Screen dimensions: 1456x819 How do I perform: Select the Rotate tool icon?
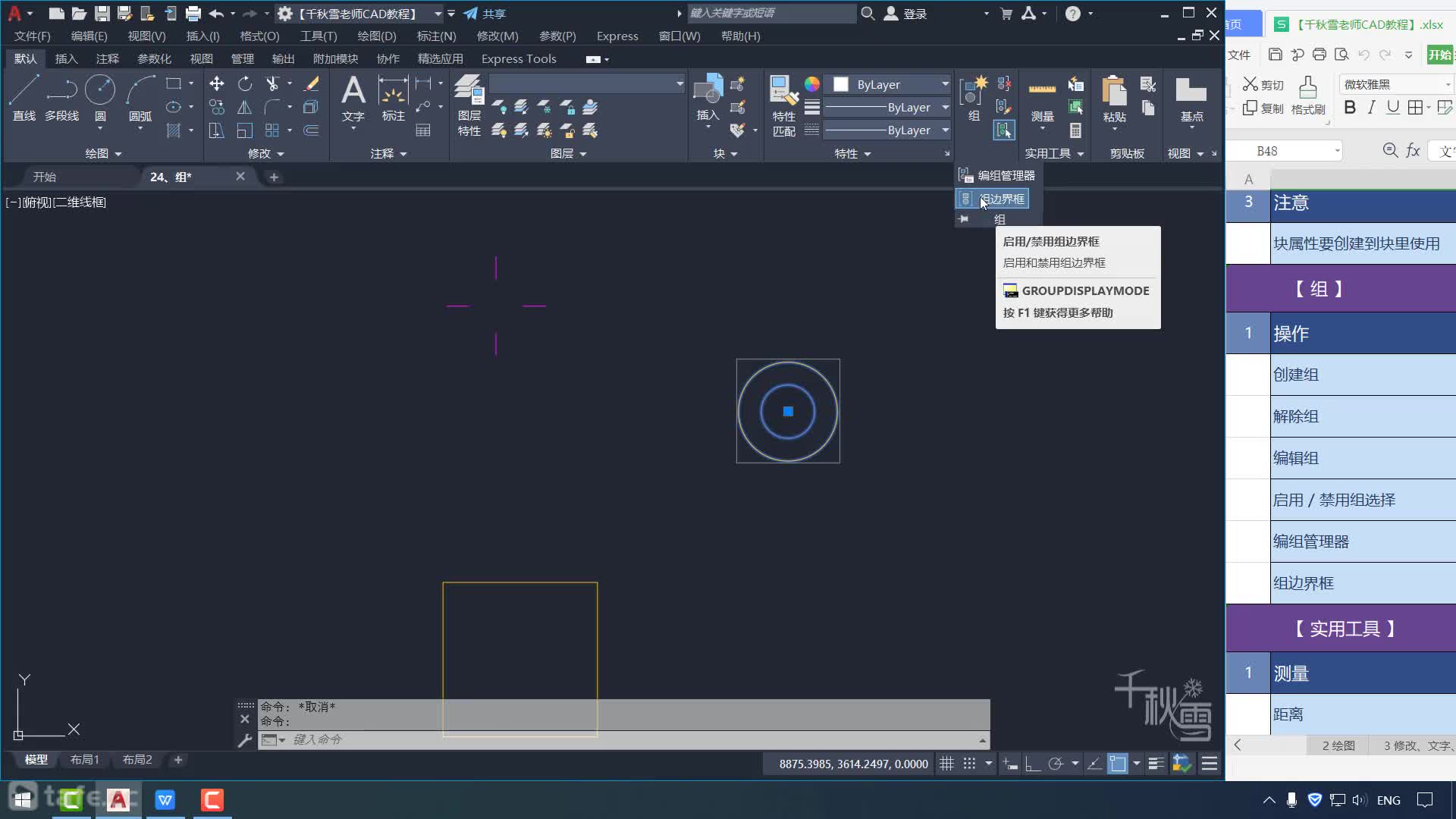(x=244, y=83)
